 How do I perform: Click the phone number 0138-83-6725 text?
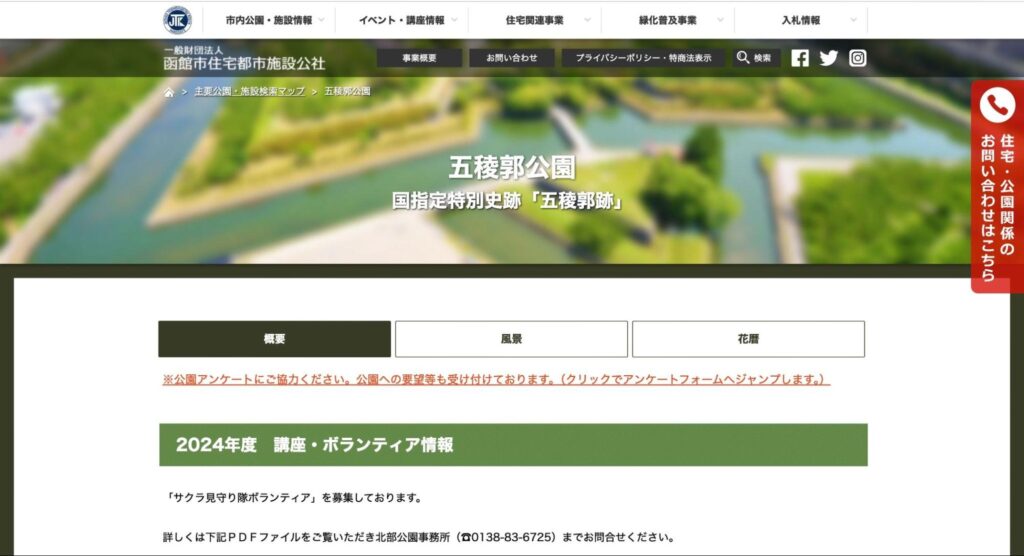(512, 537)
